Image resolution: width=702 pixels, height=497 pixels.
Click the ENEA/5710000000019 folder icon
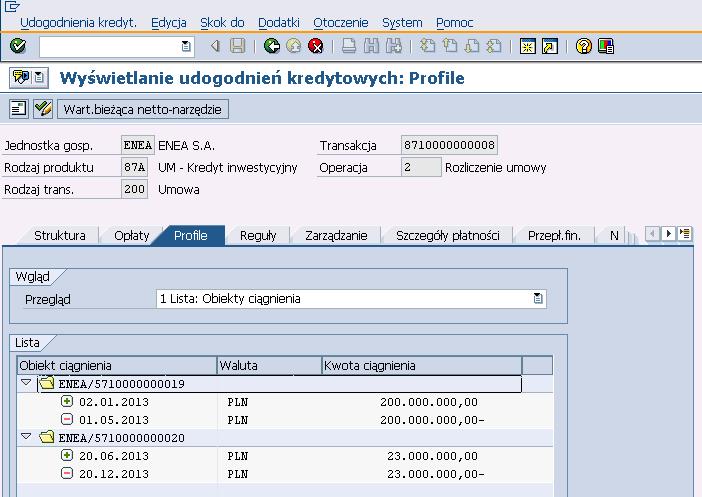46,383
